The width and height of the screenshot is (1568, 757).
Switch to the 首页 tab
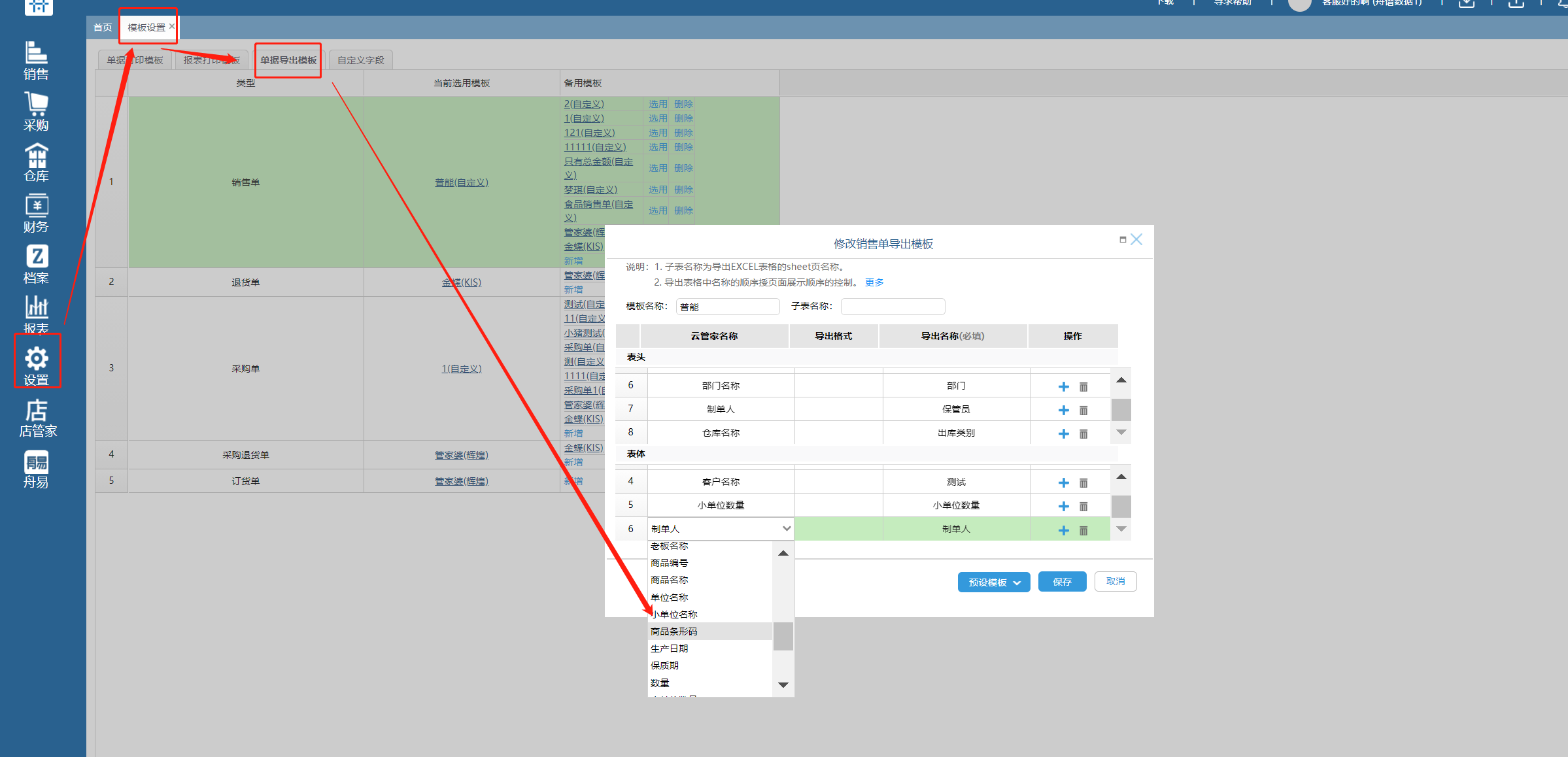(103, 27)
